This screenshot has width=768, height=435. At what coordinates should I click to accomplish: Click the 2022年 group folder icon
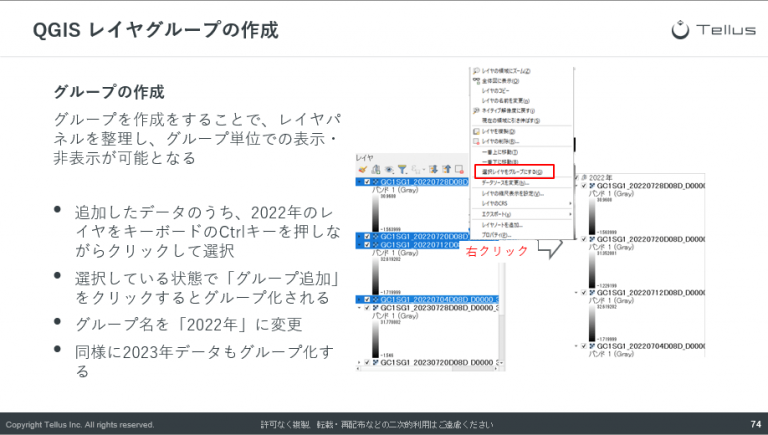[x=584, y=177]
